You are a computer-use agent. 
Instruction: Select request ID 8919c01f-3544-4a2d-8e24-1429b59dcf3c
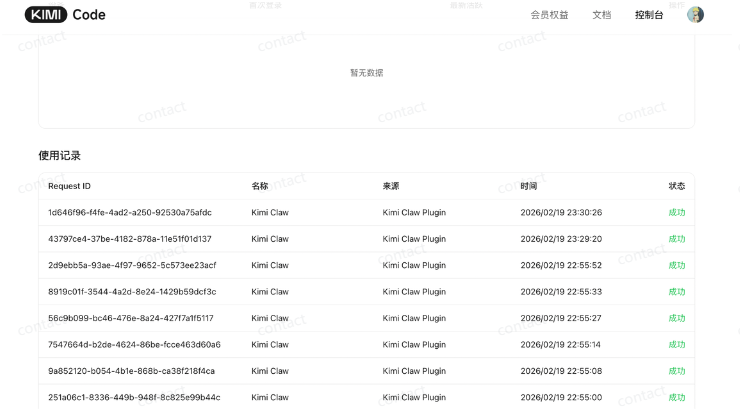point(132,292)
